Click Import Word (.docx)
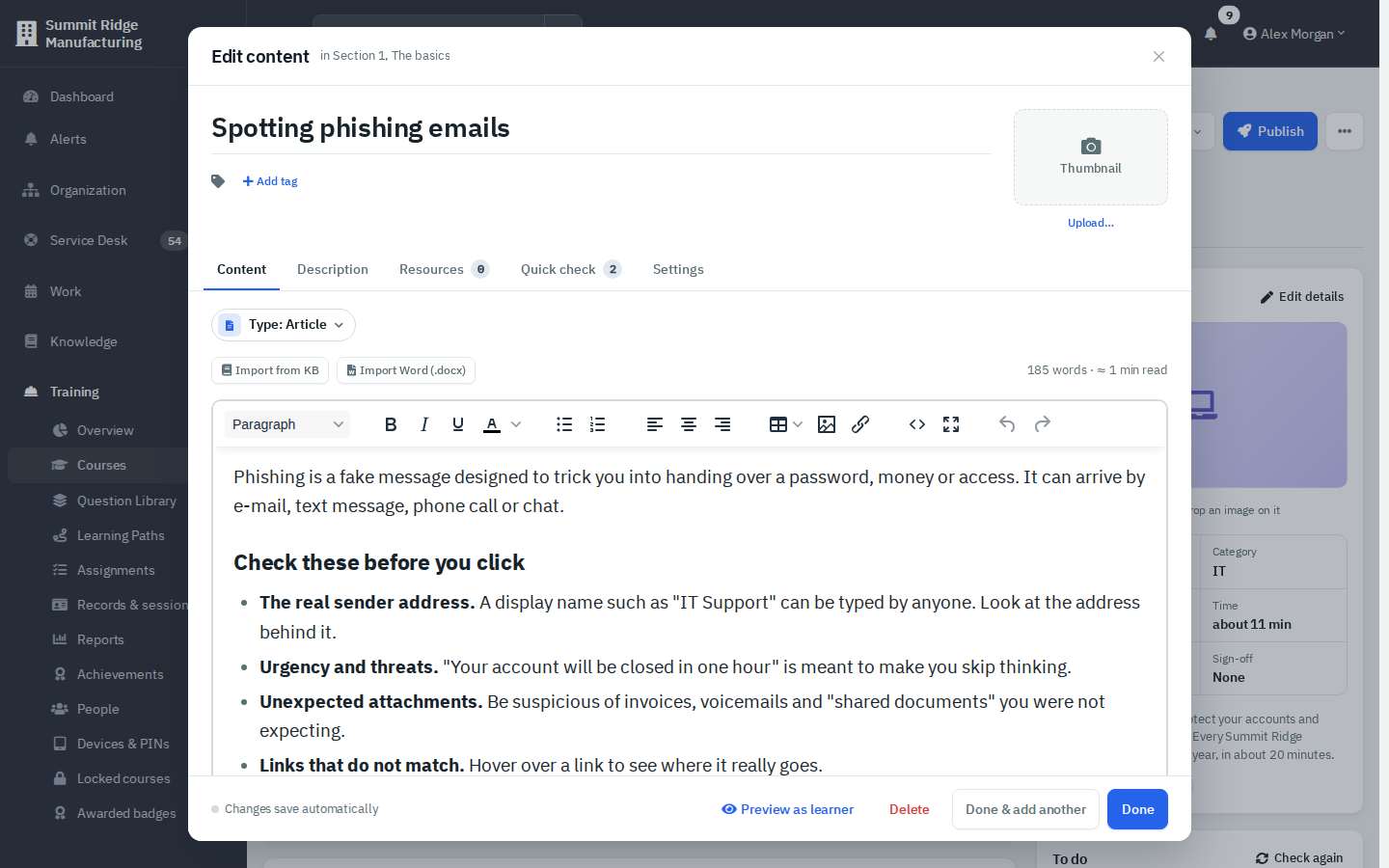Image resolution: width=1389 pixels, height=868 pixels. [406, 370]
